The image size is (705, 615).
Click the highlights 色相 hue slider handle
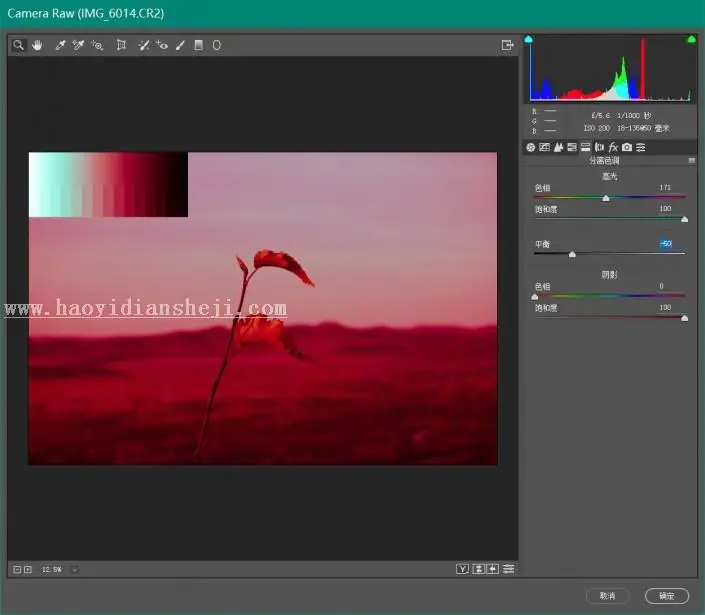coord(606,198)
